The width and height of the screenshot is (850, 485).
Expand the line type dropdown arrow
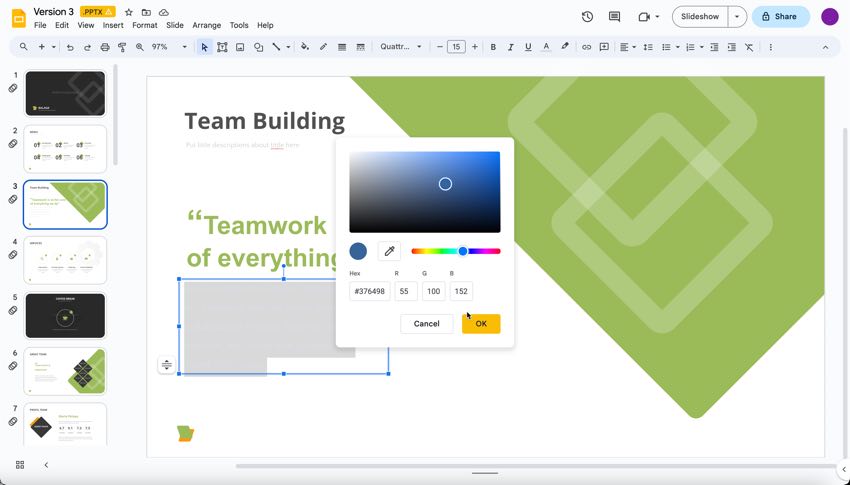coord(288,47)
